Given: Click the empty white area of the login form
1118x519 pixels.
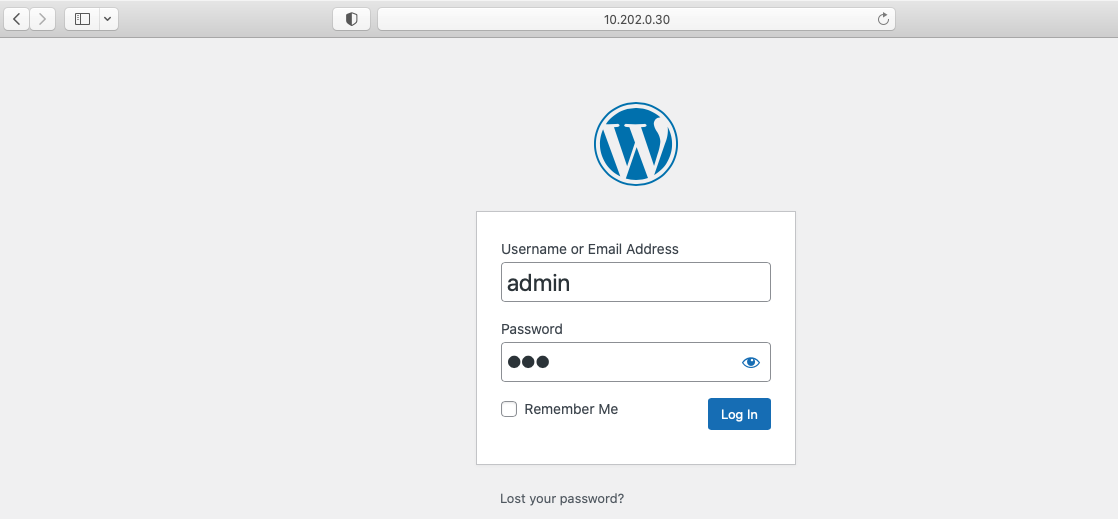Looking at the screenshot, I should pyautogui.click(x=636, y=448).
